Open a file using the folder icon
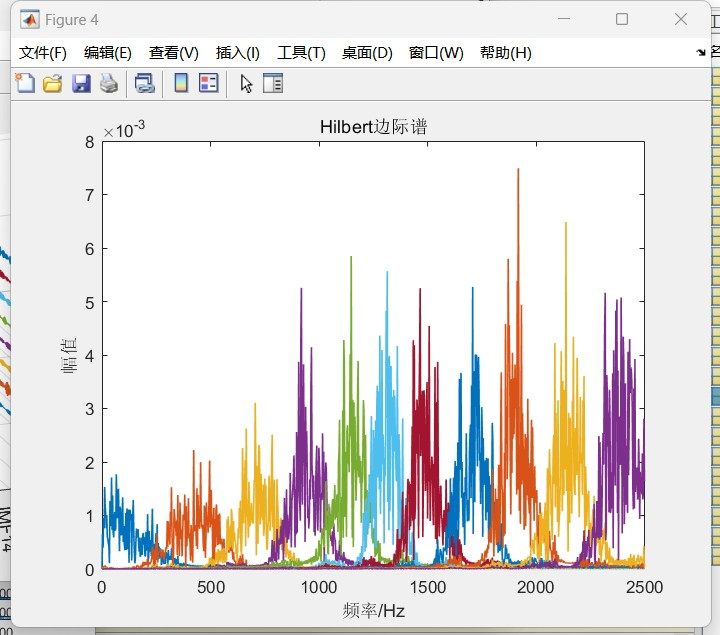Screen dimensions: 720x635 53,84
